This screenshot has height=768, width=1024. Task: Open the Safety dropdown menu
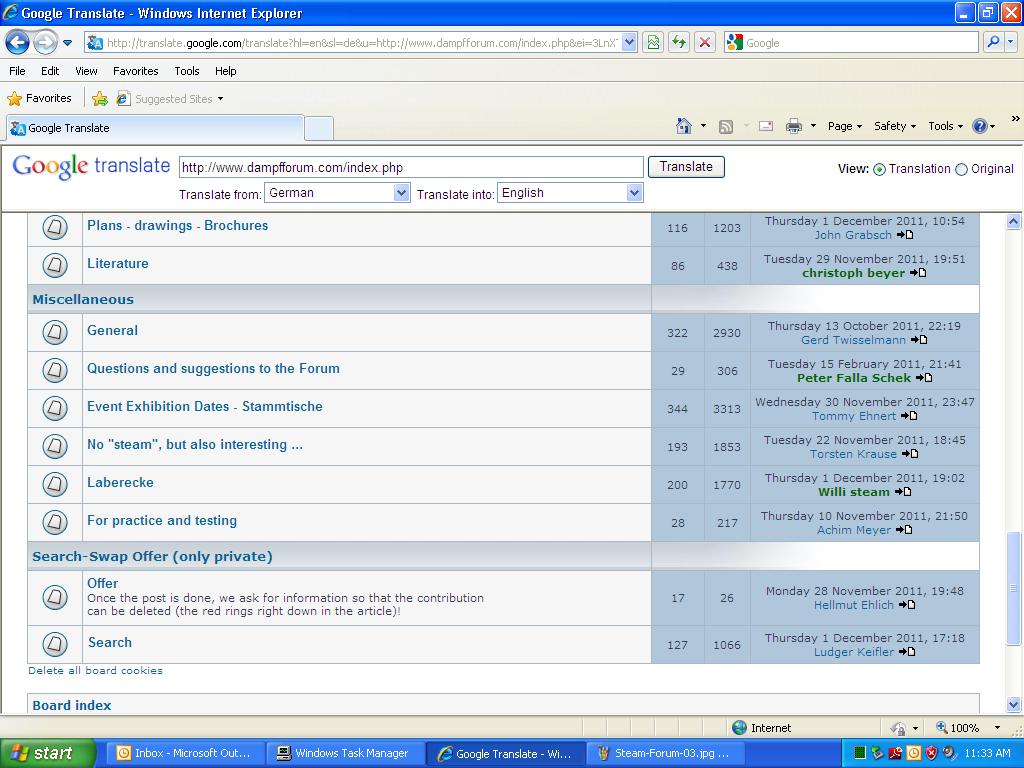[x=895, y=126]
